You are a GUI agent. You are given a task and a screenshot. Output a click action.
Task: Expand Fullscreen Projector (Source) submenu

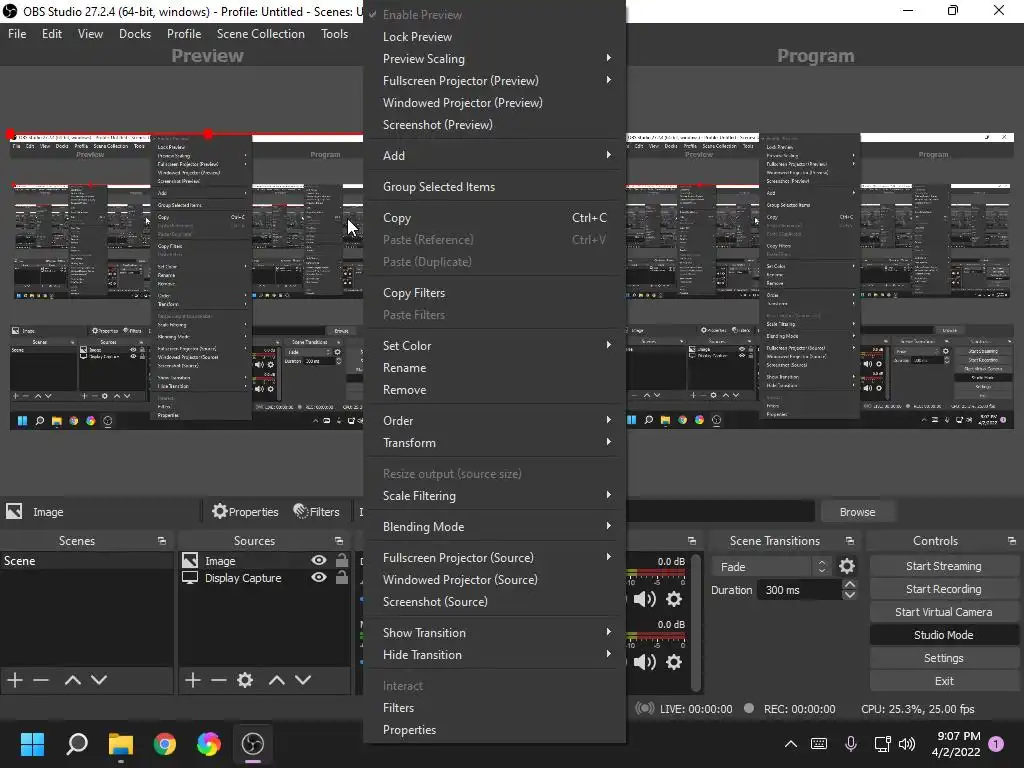(x=494, y=558)
